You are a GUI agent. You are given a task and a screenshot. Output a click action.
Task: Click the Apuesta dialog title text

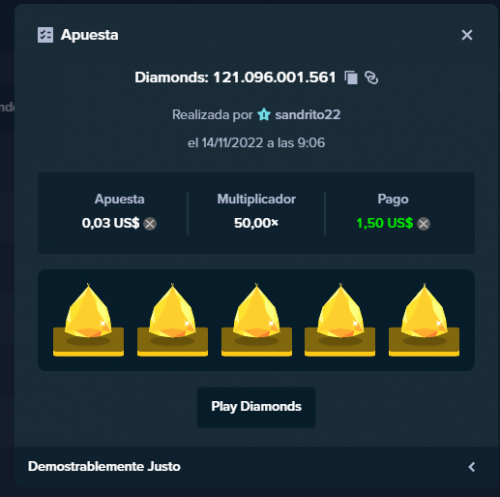point(89,35)
